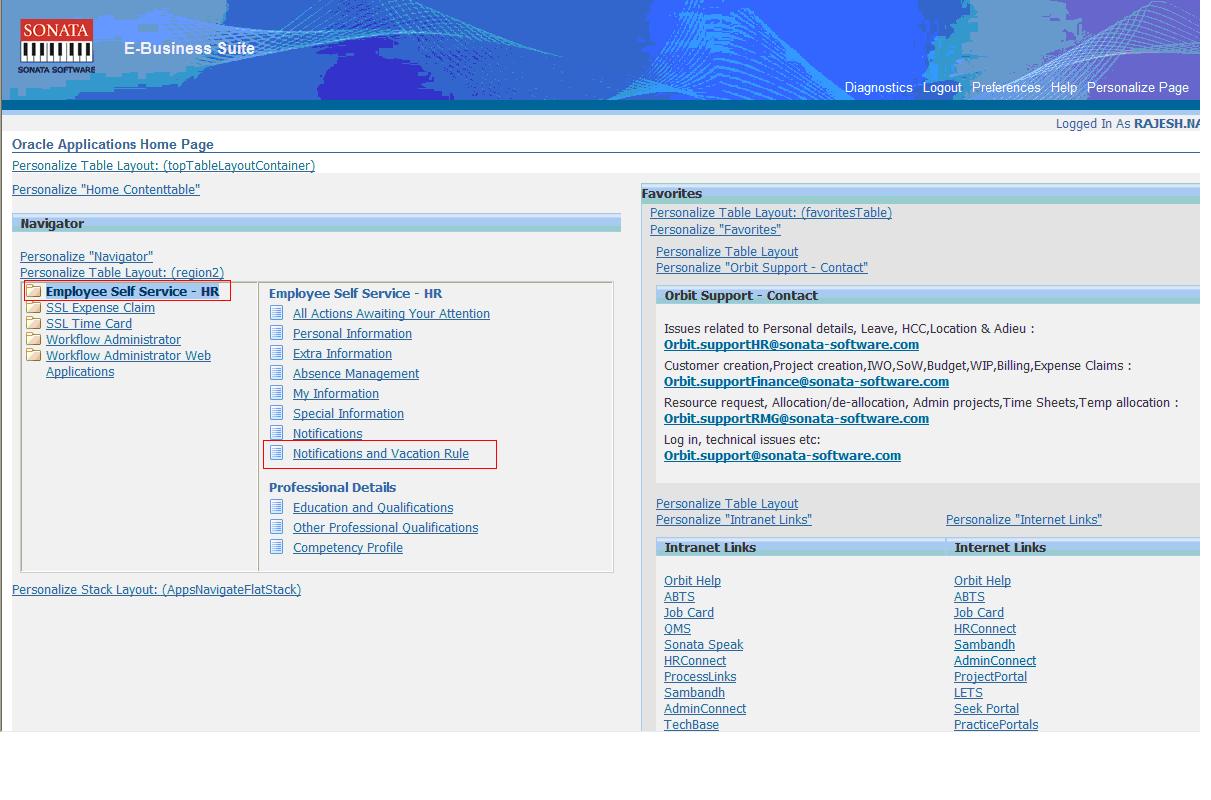
Task: Open My Information link
Action: pos(336,394)
